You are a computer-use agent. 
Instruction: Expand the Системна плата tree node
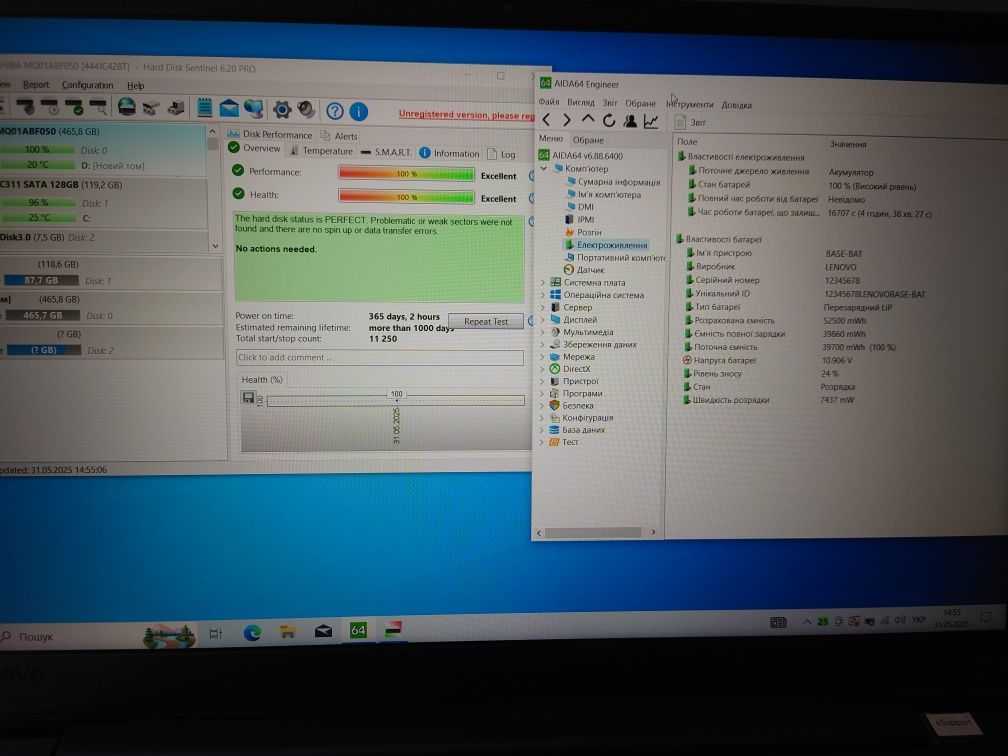coord(543,282)
